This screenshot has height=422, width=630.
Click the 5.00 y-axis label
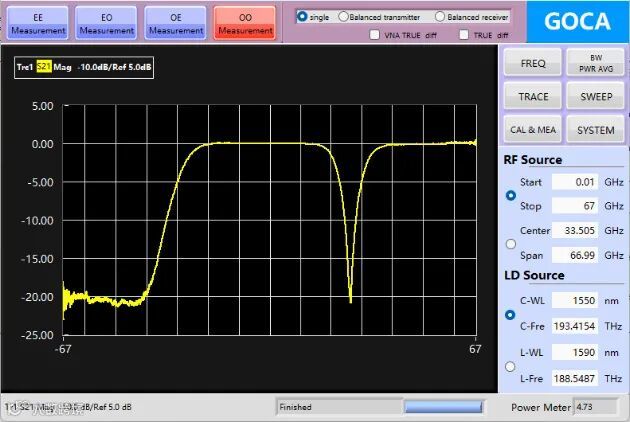tap(43, 106)
